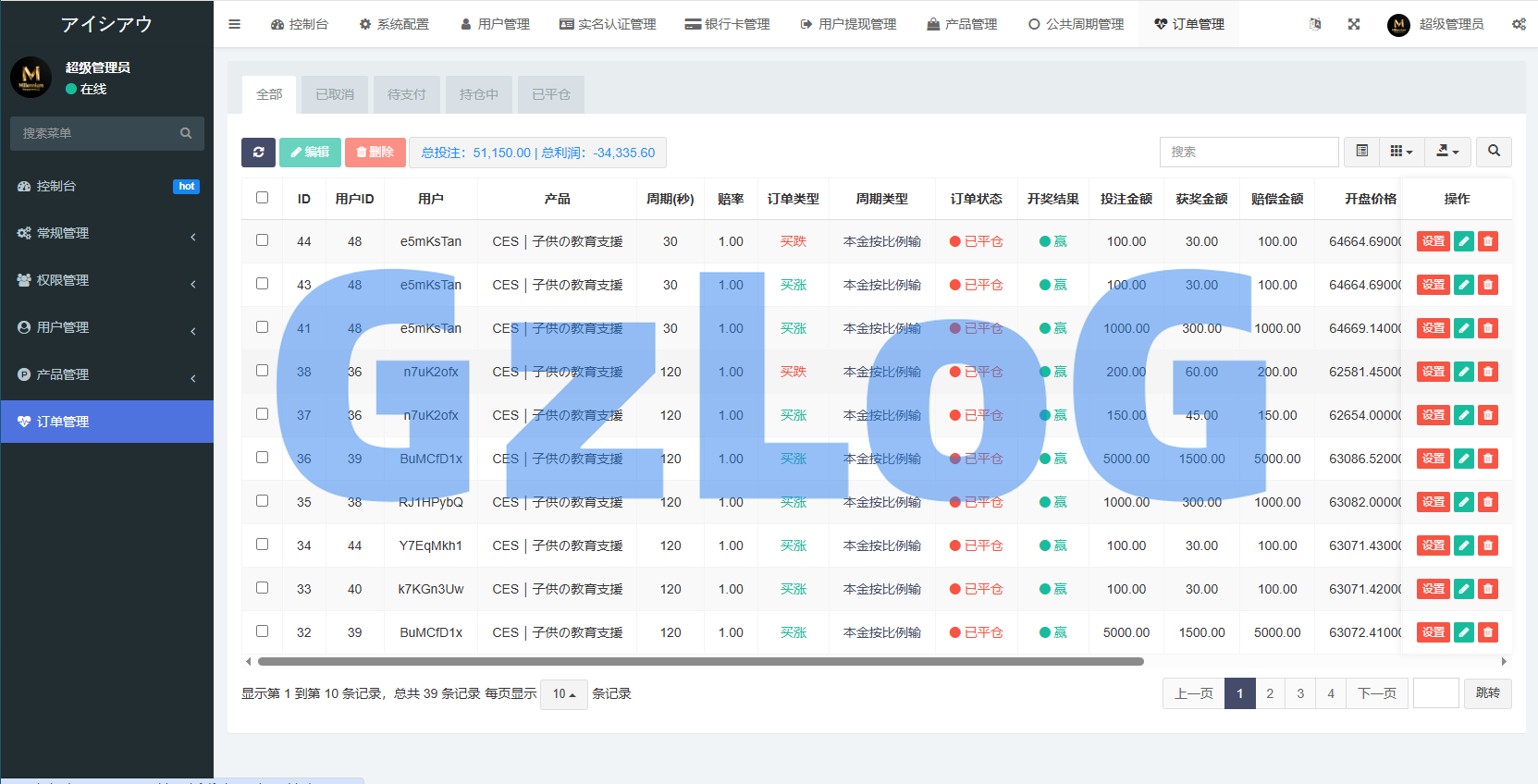Expand the 用户管理 menu in the sidebar
The width and height of the screenshot is (1538, 784).
(107, 328)
